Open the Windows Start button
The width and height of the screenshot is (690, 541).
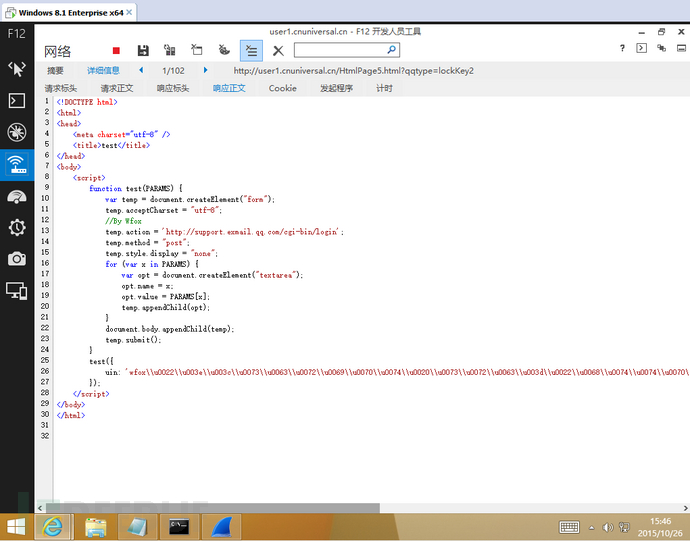tap(16, 527)
